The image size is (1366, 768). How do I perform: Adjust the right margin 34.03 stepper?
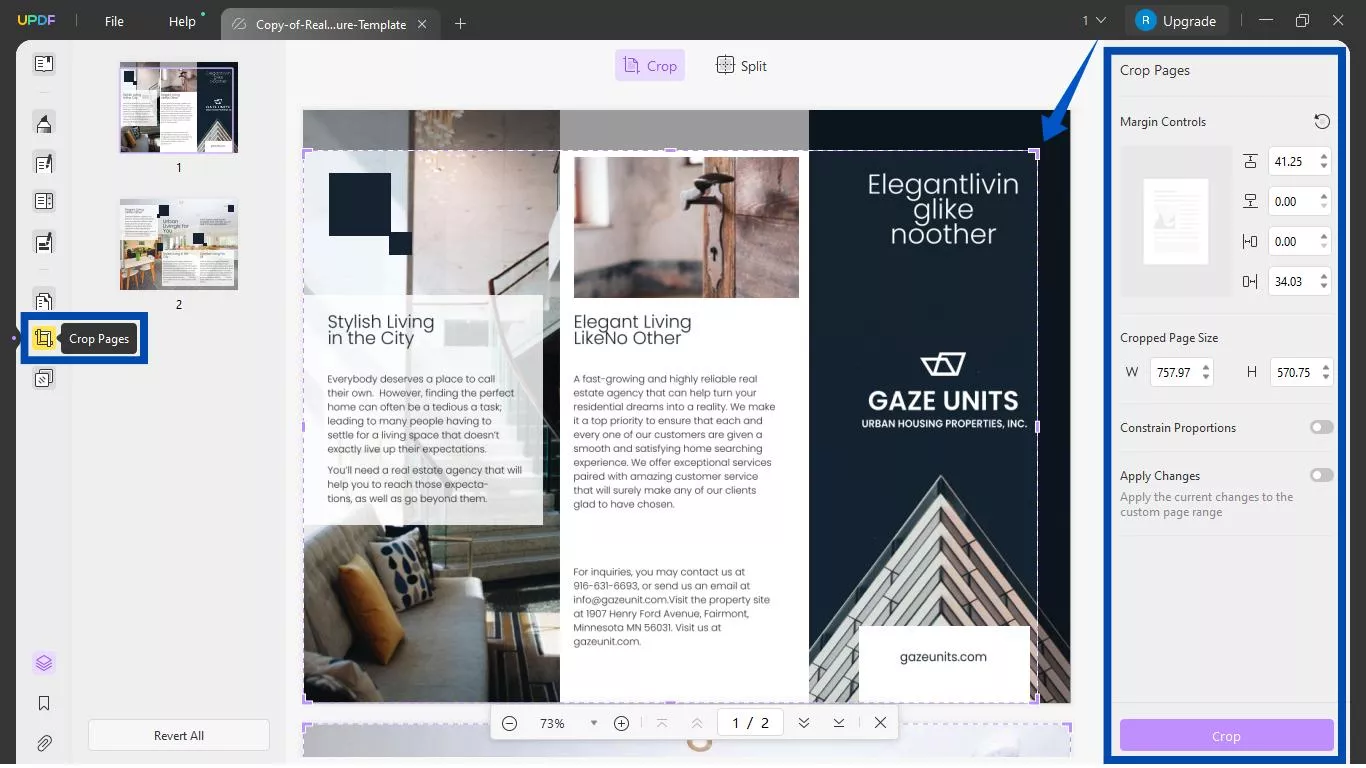(1324, 281)
